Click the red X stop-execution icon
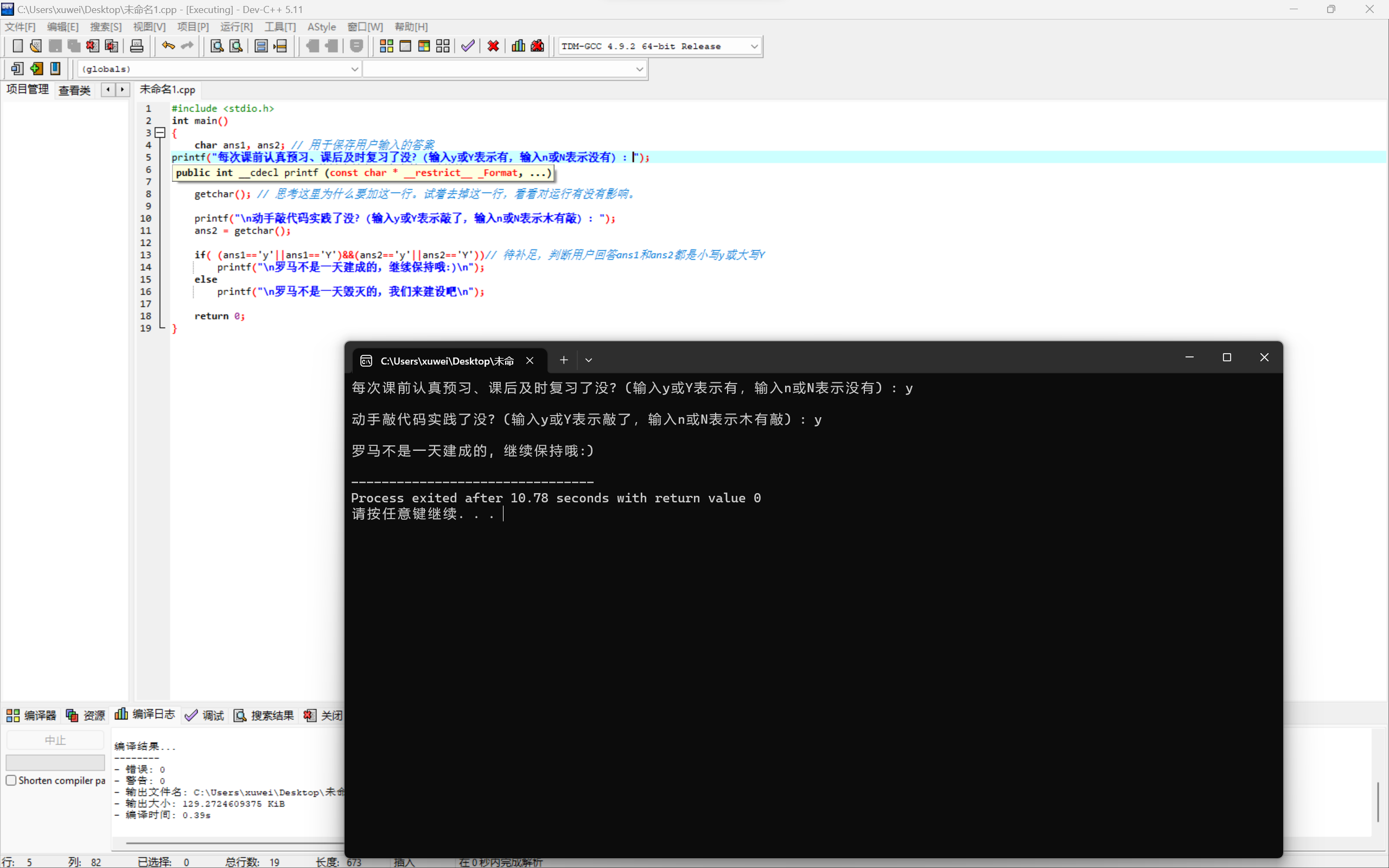Viewport: 1389px width, 868px height. pos(493,46)
